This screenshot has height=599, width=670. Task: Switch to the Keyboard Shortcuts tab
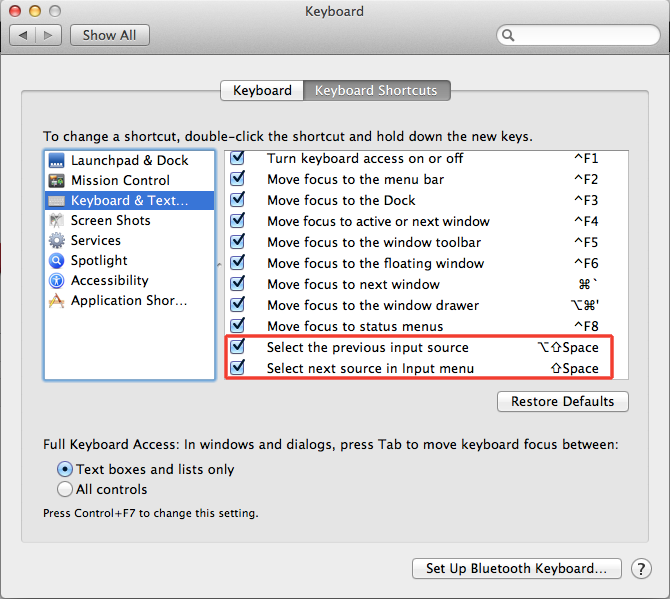(x=376, y=91)
